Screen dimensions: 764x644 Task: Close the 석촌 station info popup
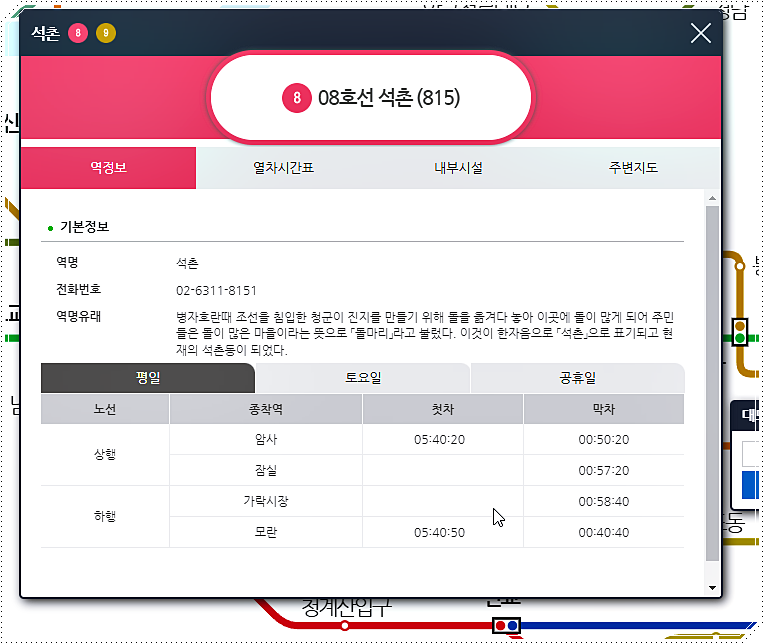point(701,33)
